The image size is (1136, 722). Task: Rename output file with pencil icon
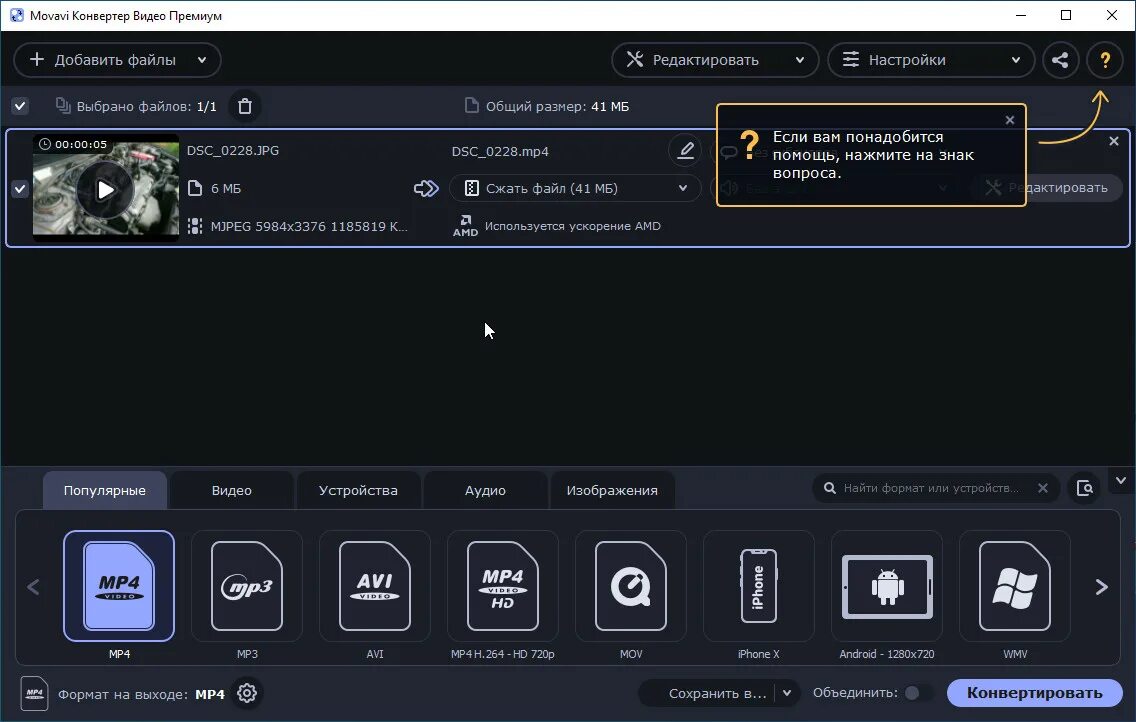point(685,151)
